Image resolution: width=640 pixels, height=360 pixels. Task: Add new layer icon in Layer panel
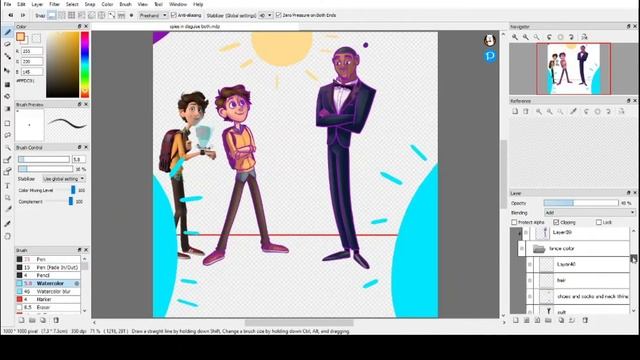pos(516,320)
